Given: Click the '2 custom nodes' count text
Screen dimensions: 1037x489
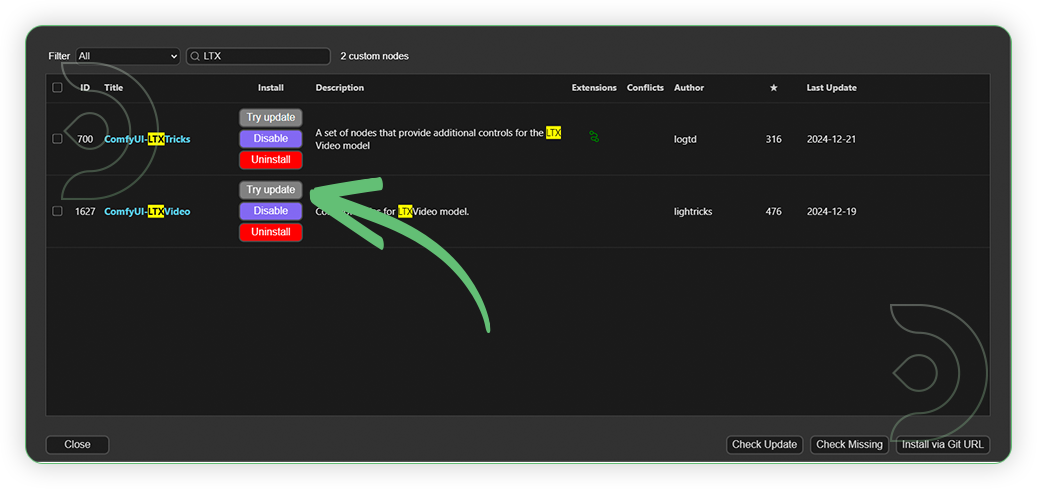Looking at the screenshot, I should point(374,56).
